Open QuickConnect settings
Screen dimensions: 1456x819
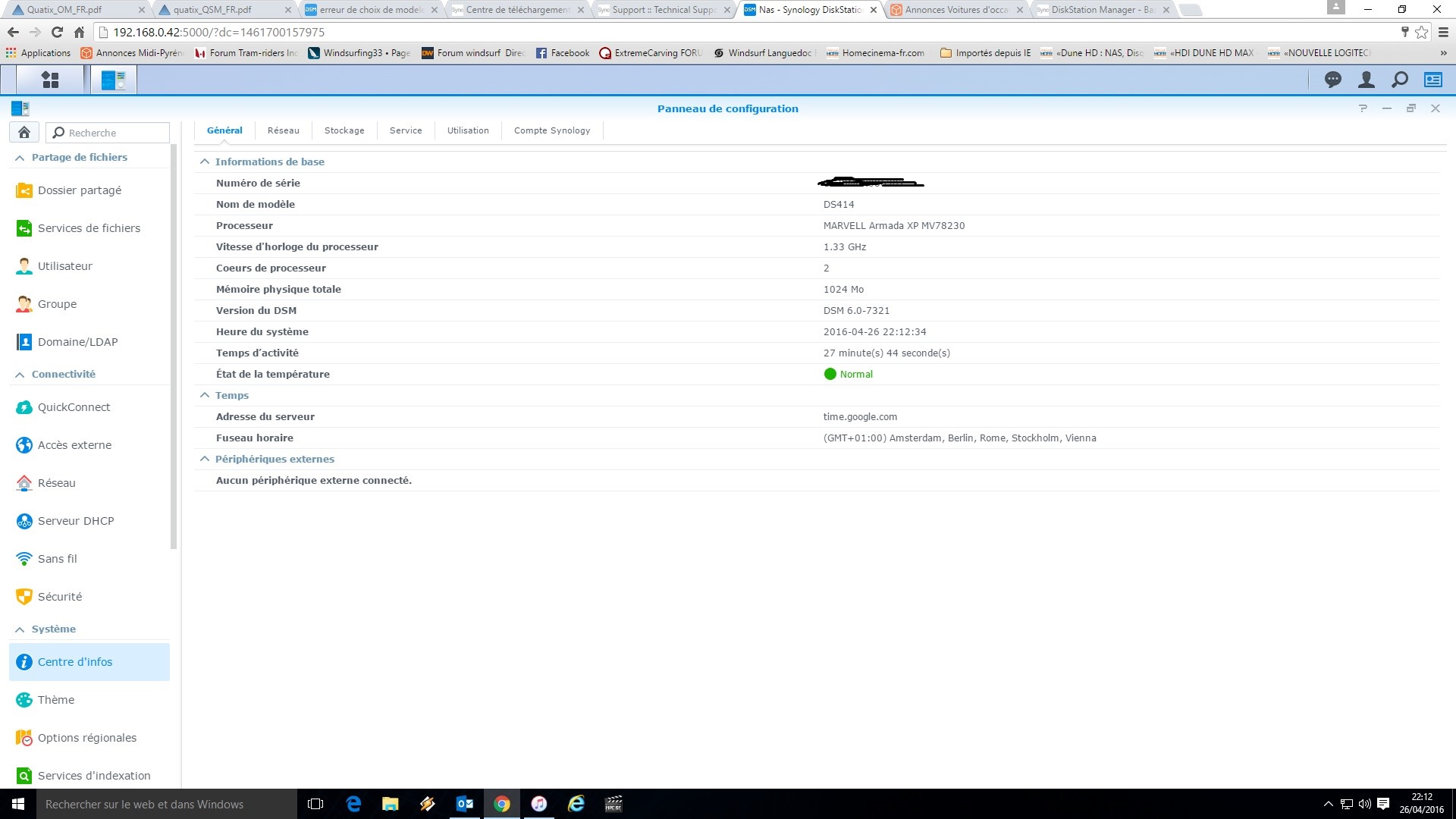[x=74, y=407]
